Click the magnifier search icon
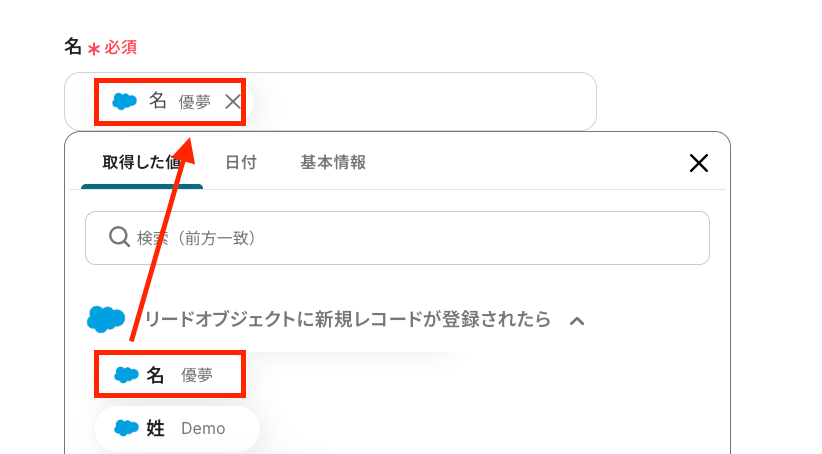This screenshot has height=454, width=822. coord(119,237)
